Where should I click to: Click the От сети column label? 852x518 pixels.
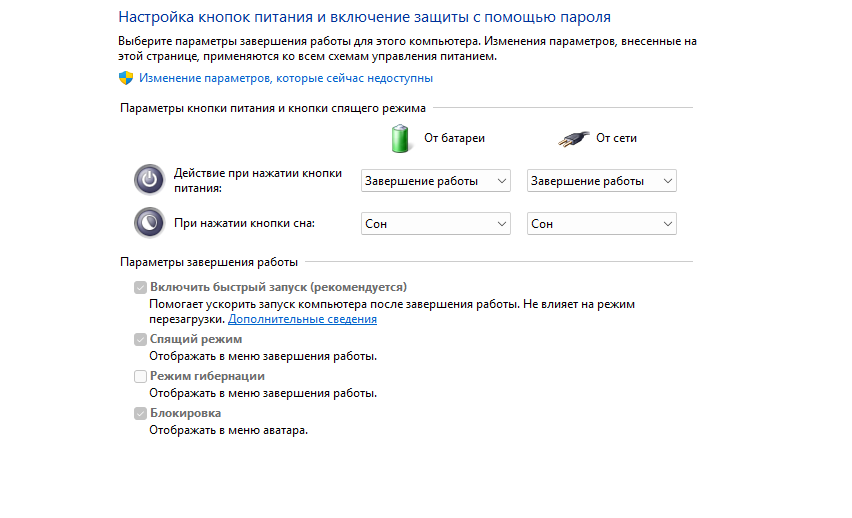click(616, 138)
